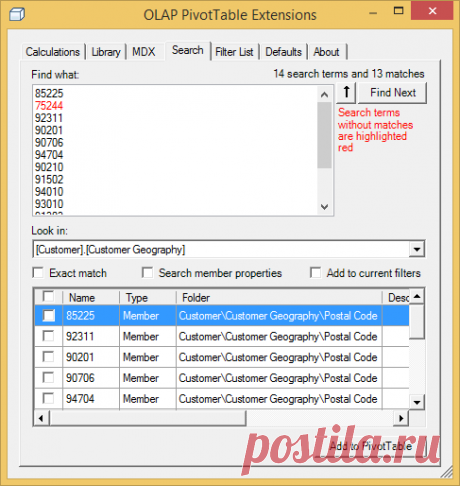460x486 pixels.
Task: Maximize the OLAP PivotTable Extensions window
Action: click(398, 11)
